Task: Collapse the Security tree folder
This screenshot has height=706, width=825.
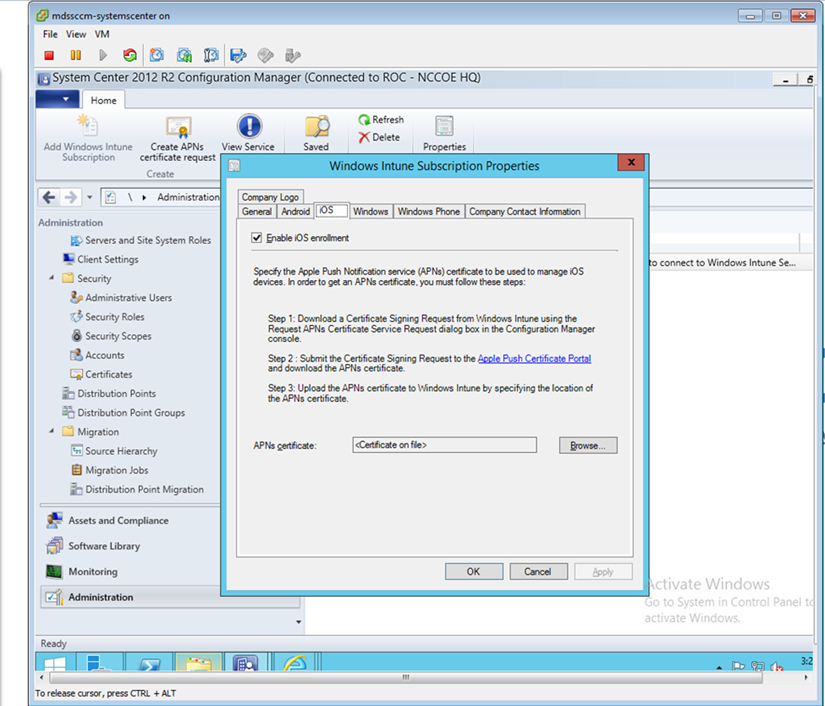Action: coord(51,277)
